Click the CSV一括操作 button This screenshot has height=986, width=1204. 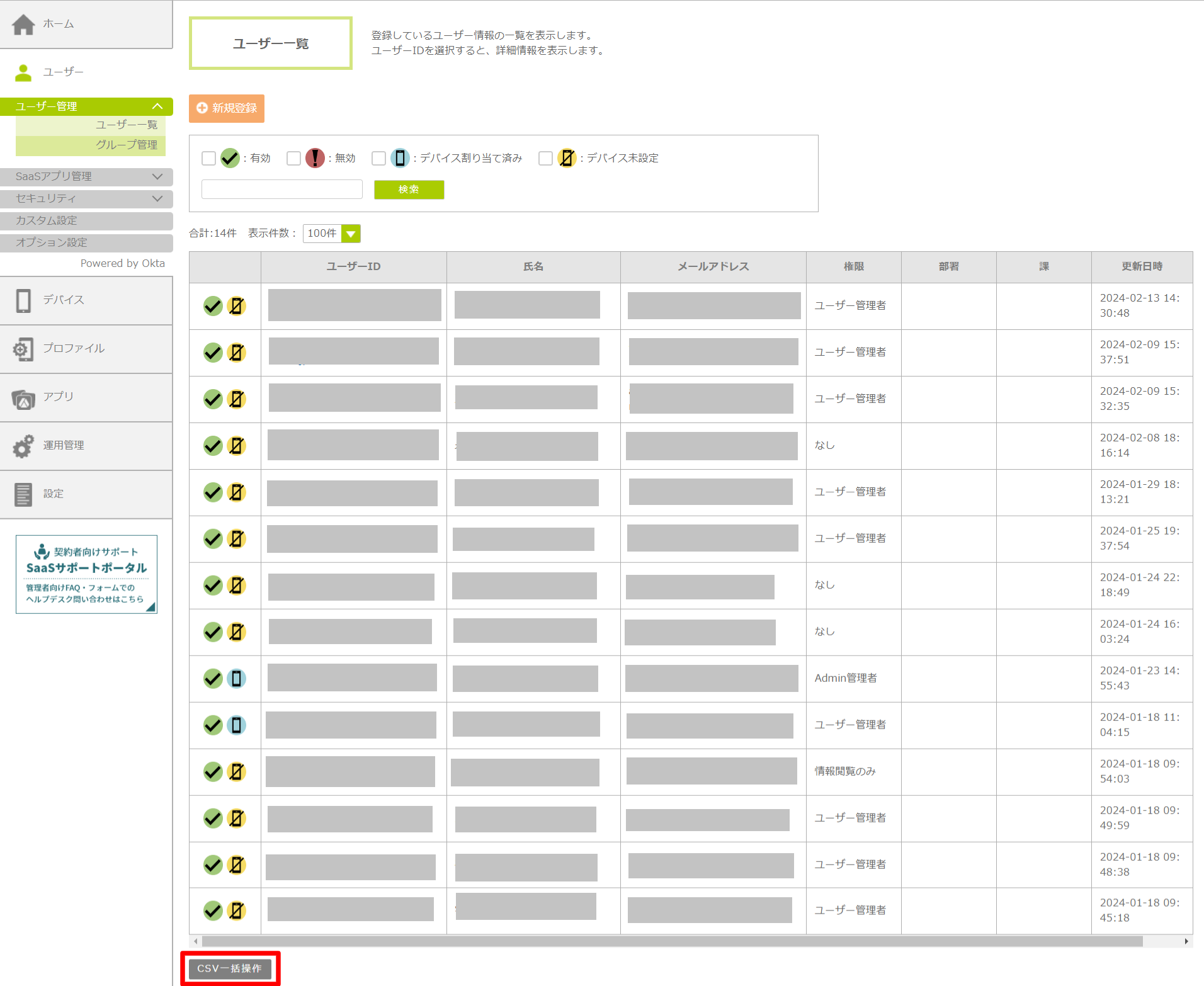click(230, 968)
